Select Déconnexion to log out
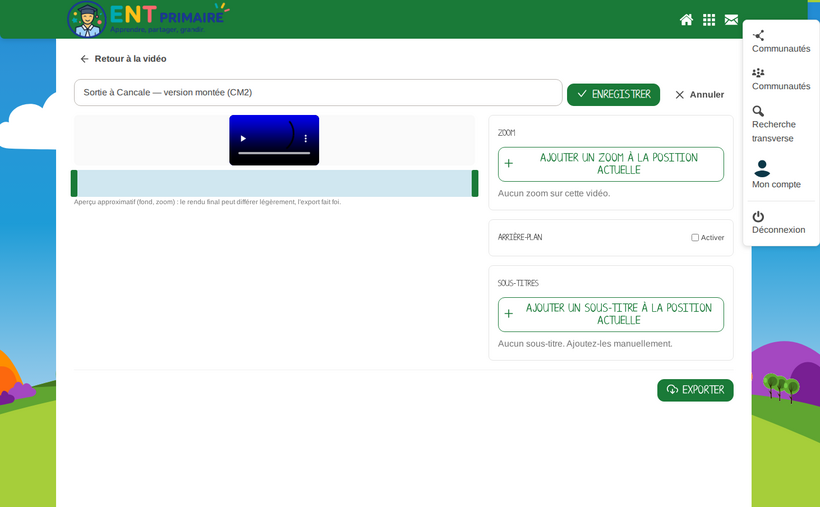This screenshot has width=820, height=507. click(778, 222)
